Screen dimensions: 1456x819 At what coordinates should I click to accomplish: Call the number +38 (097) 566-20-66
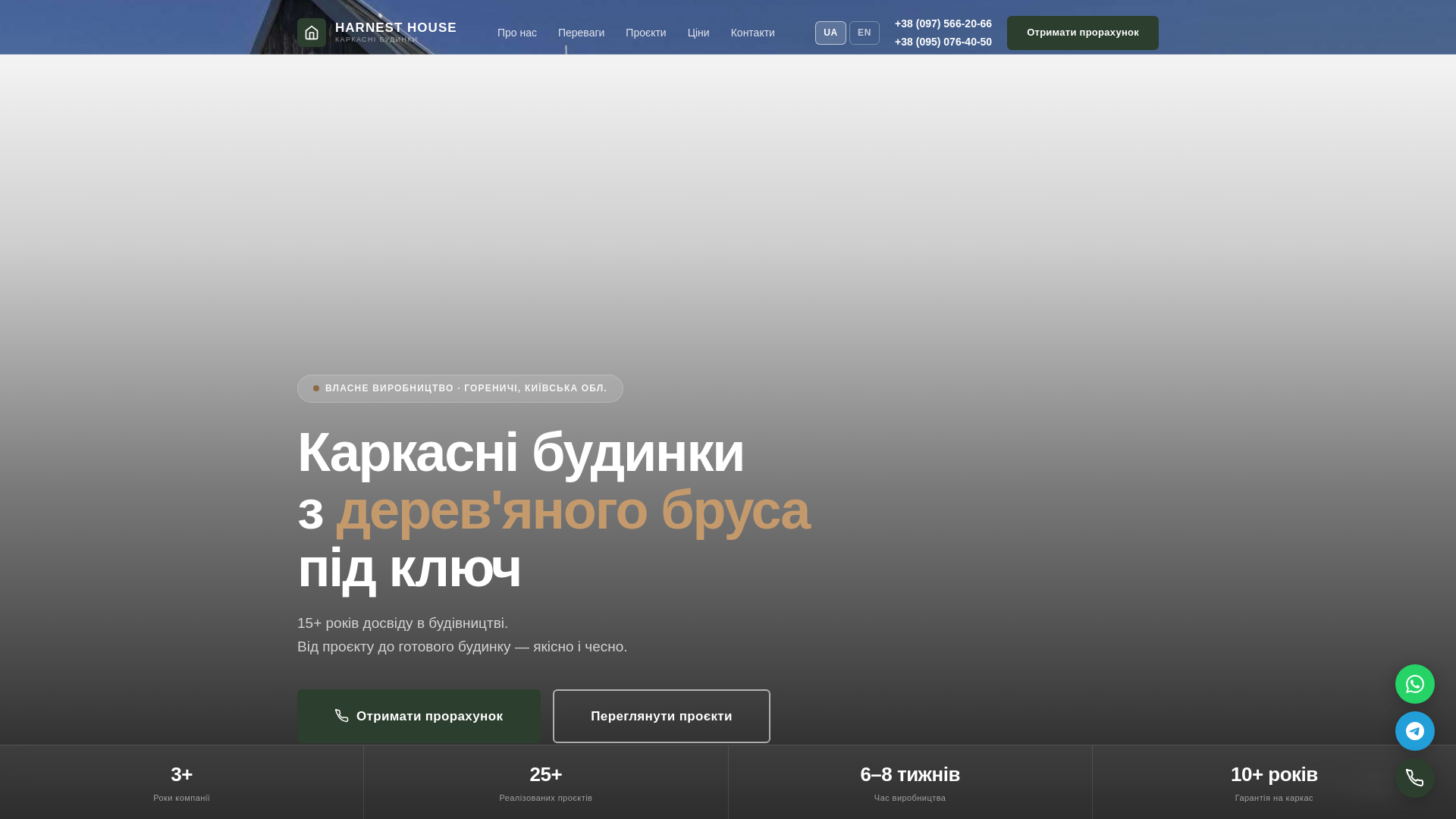[x=943, y=24]
